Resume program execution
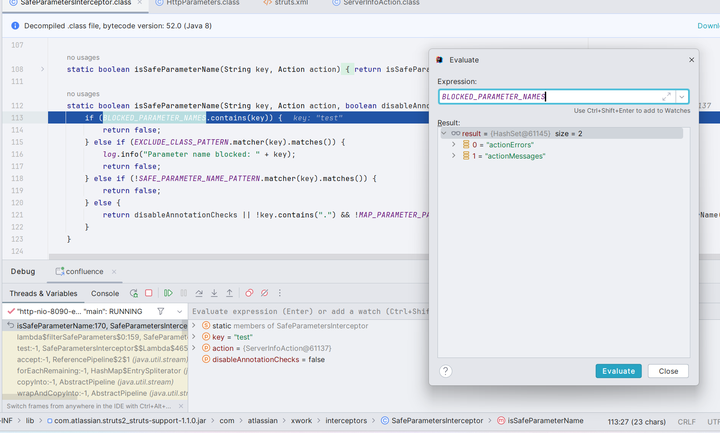 click(168, 293)
